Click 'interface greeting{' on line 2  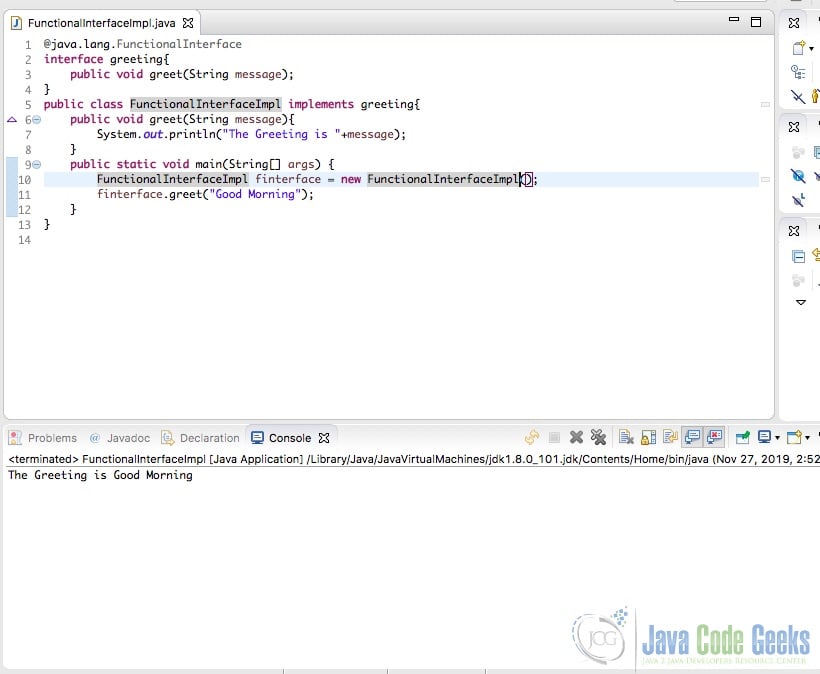pos(106,59)
